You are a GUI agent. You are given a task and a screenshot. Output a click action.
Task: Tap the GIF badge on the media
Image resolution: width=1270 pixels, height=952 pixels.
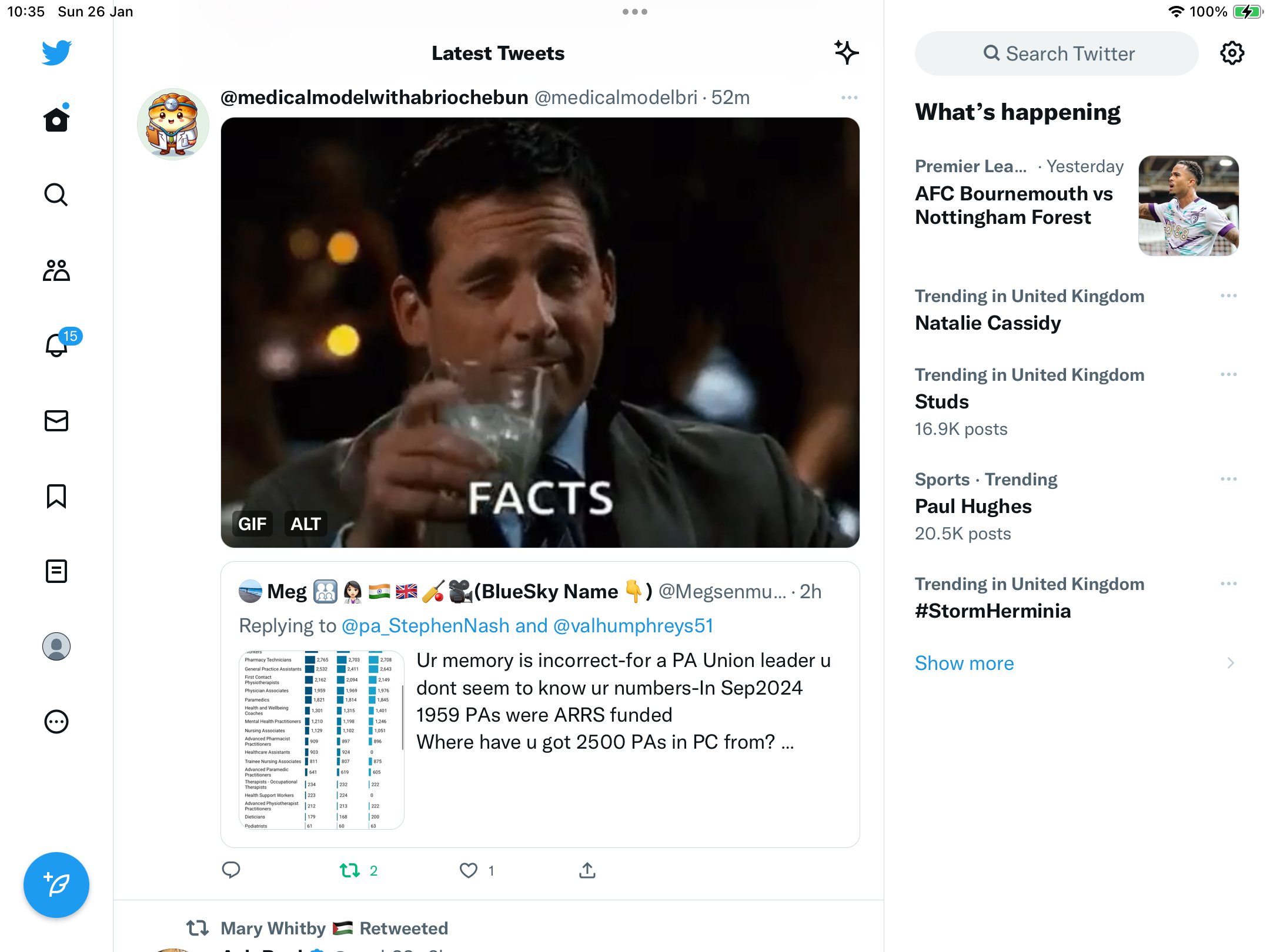click(252, 524)
